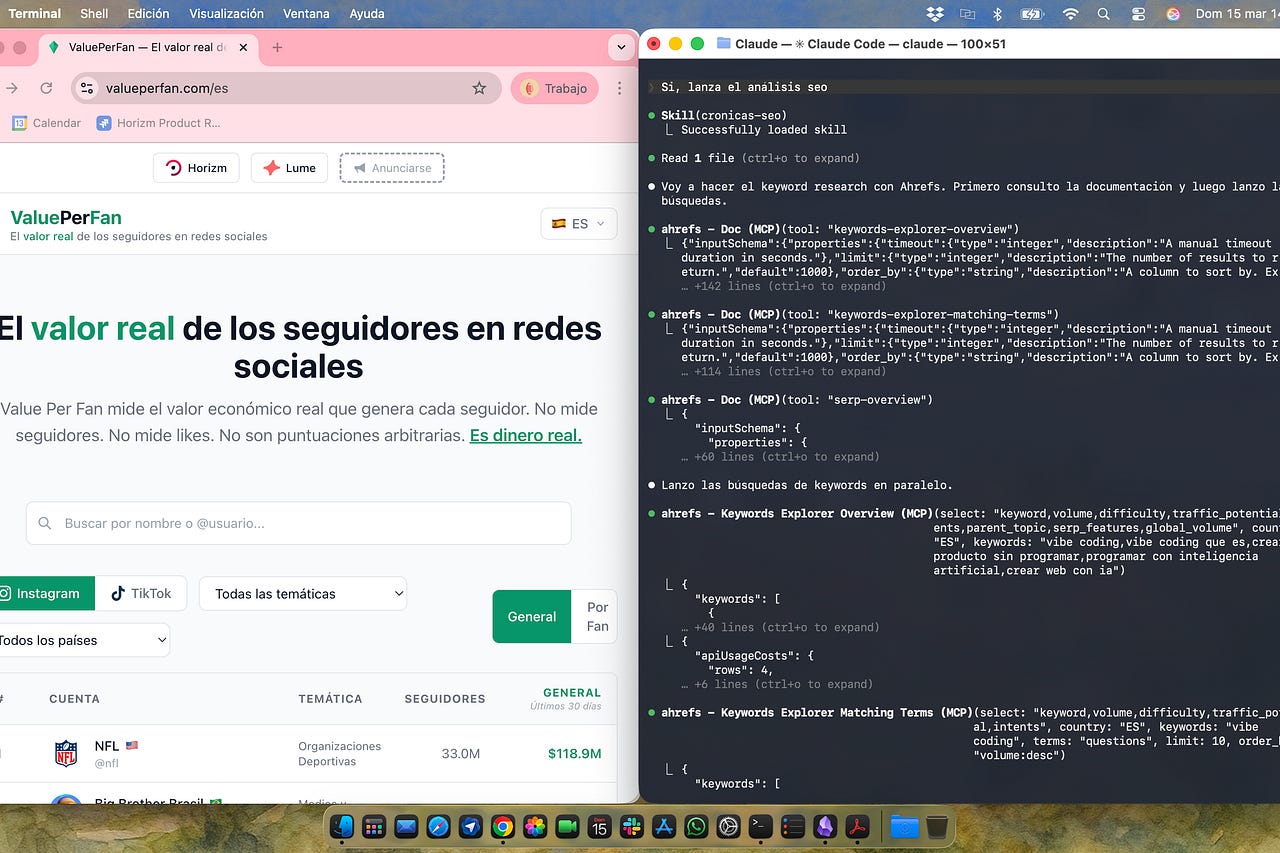The width and height of the screenshot is (1280, 853).
Task: Close the ValuePerFan browser tab
Action: pyautogui.click(x=244, y=47)
